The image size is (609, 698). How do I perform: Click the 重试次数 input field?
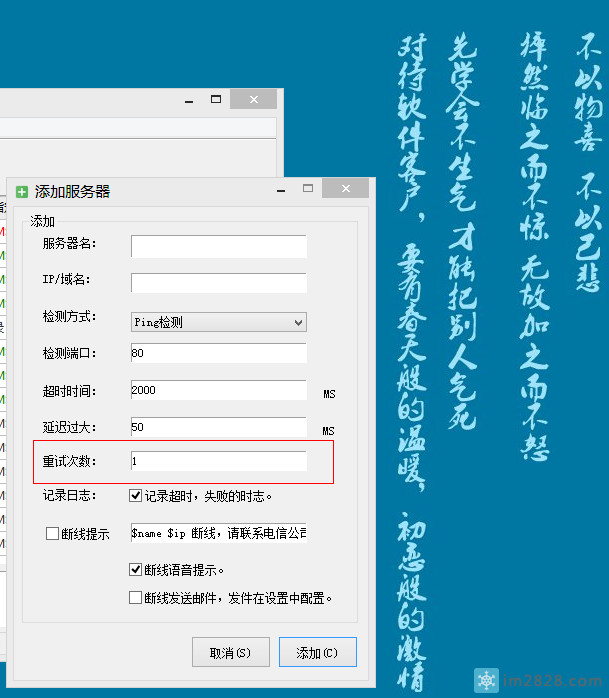click(218, 462)
